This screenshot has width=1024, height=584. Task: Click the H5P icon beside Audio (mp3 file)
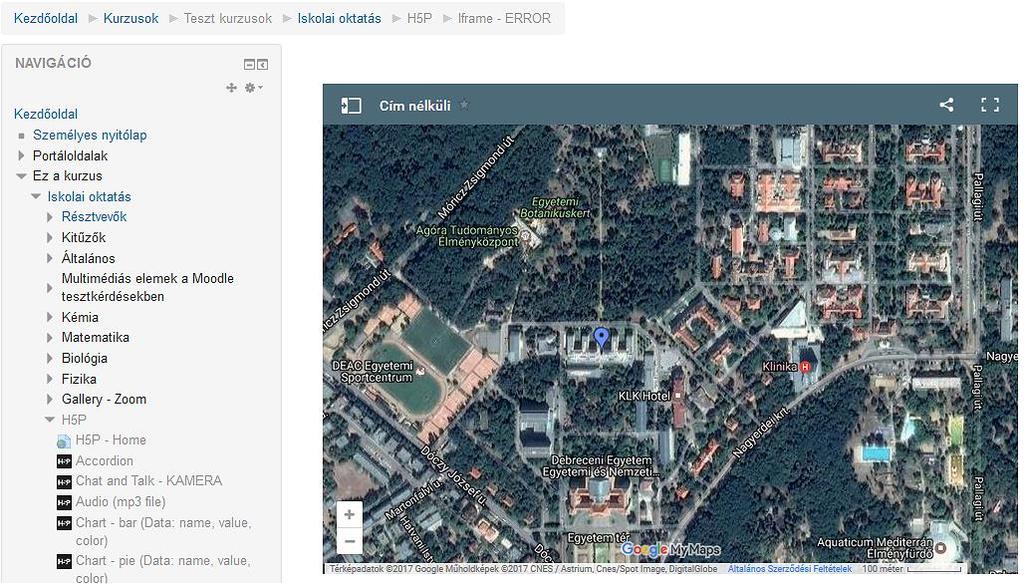coord(64,502)
